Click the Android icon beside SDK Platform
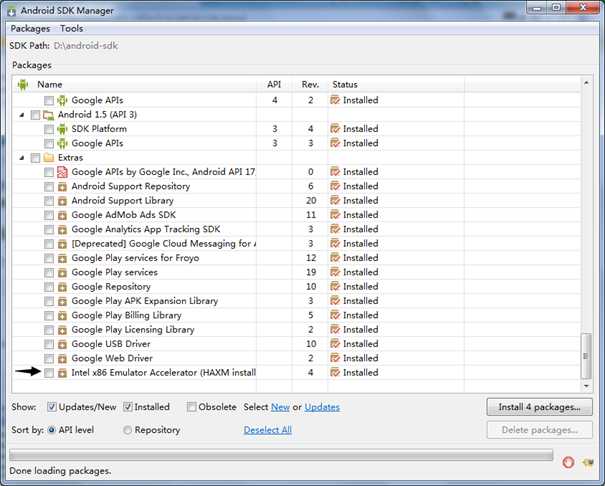The image size is (605, 486). pyautogui.click(x=62, y=129)
